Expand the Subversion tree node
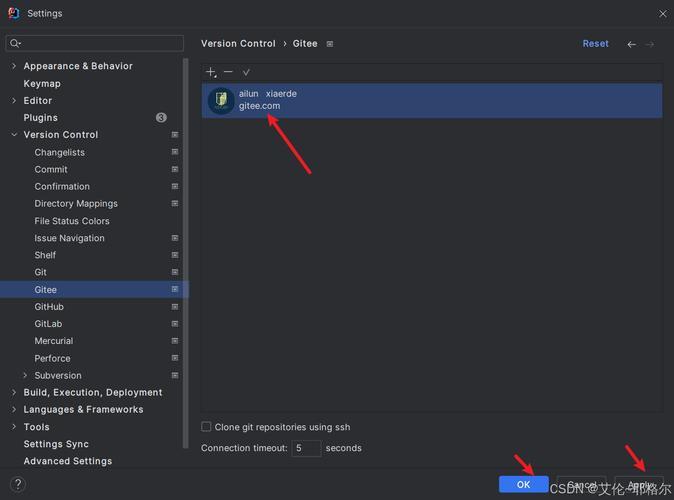Screen dimensions: 674x500 point(25,376)
